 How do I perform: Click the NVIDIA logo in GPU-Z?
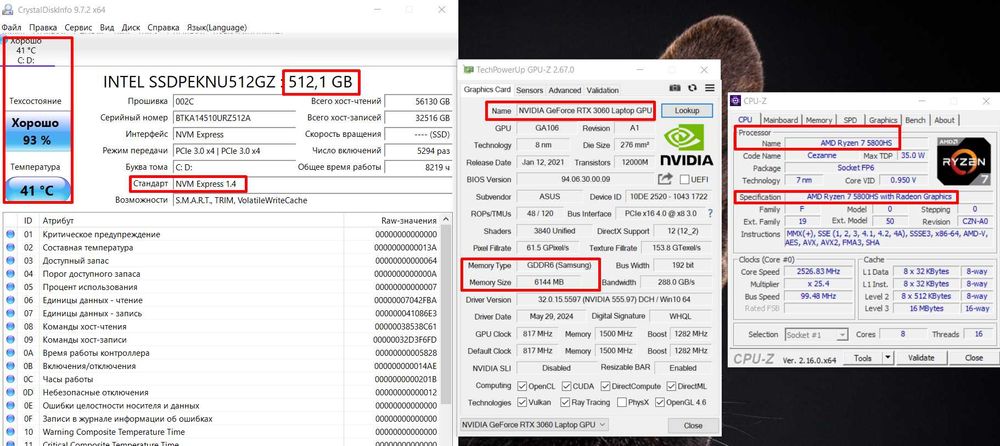click(x=686, y=144)
